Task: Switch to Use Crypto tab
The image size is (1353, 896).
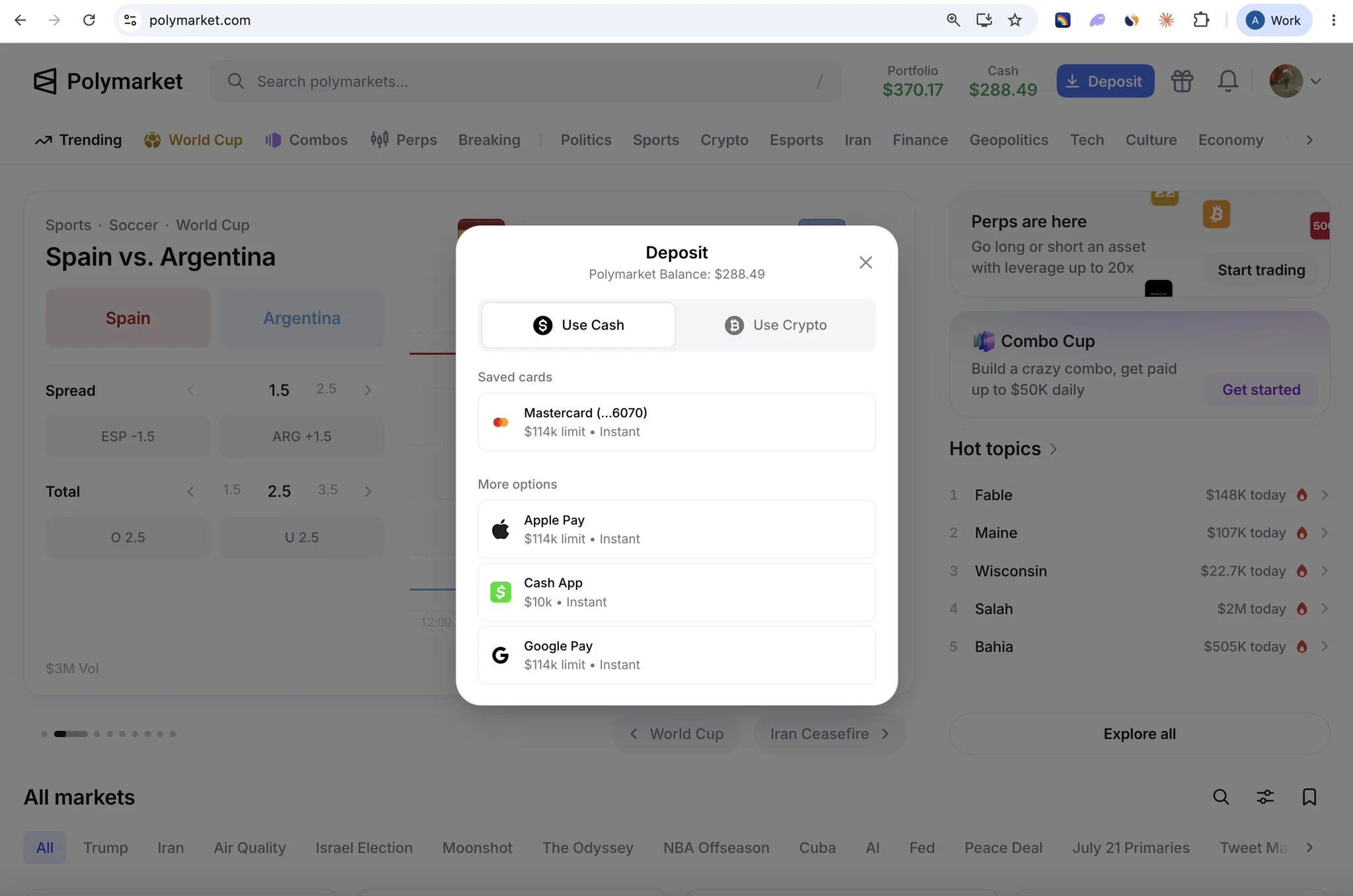Action: 776,325
